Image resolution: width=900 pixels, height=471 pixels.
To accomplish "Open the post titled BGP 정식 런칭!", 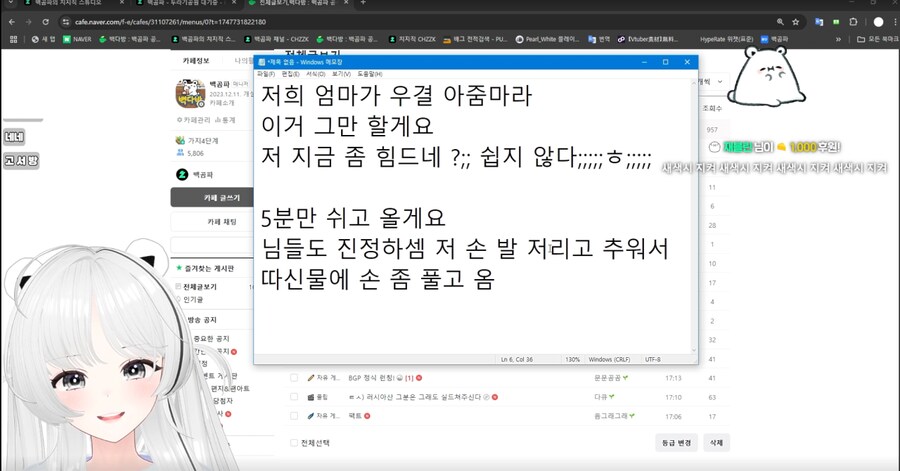I will coord(371,378).
